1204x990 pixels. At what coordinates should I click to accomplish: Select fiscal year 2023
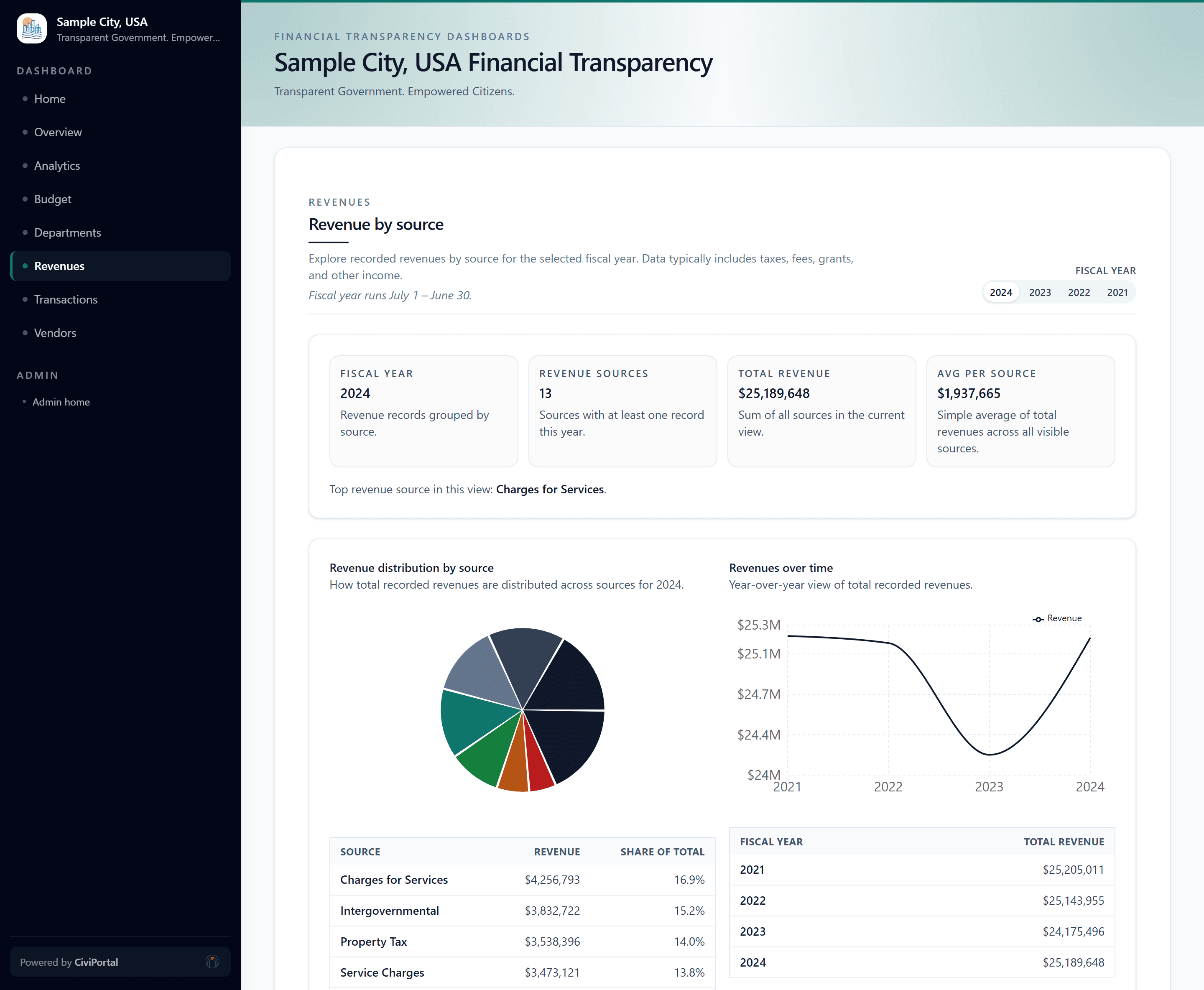click(x=1040, y=292)
